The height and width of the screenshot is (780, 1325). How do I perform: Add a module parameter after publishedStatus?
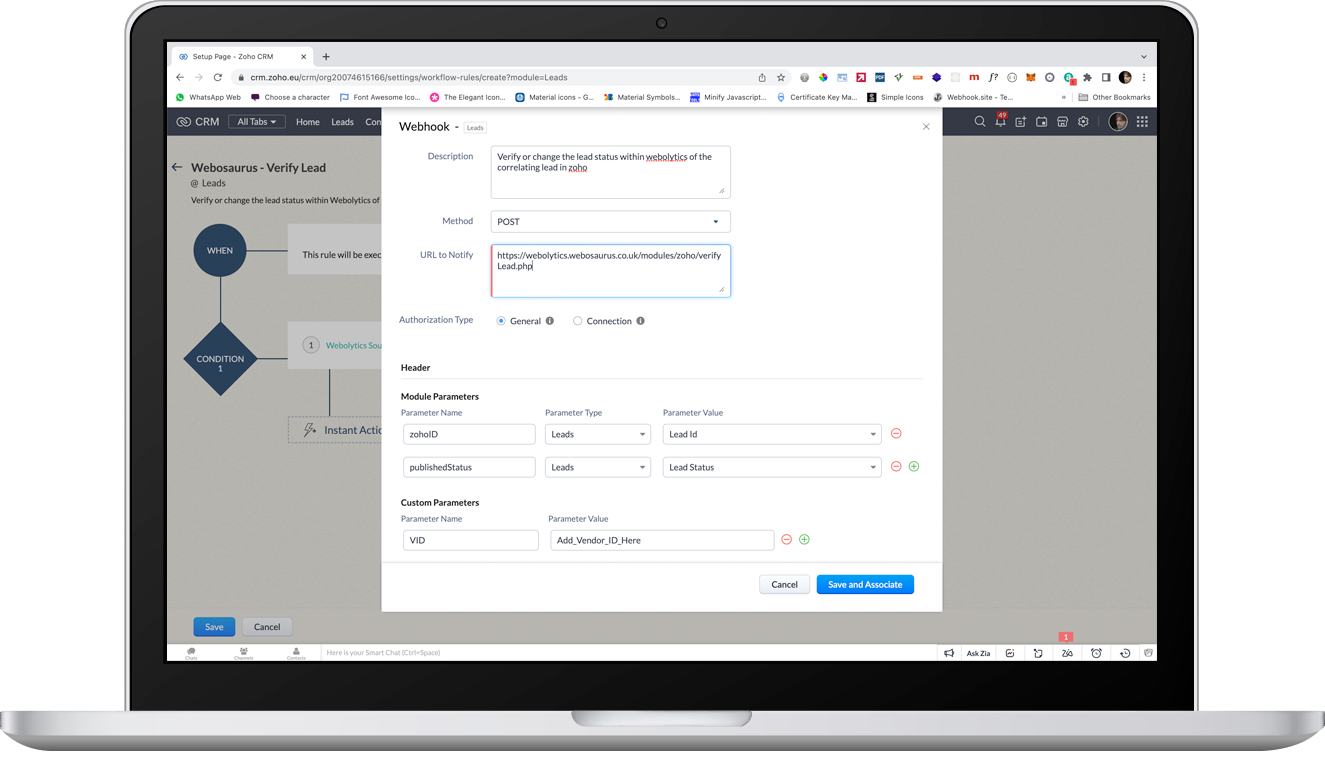pyautogui.click(x=914, y=467)
